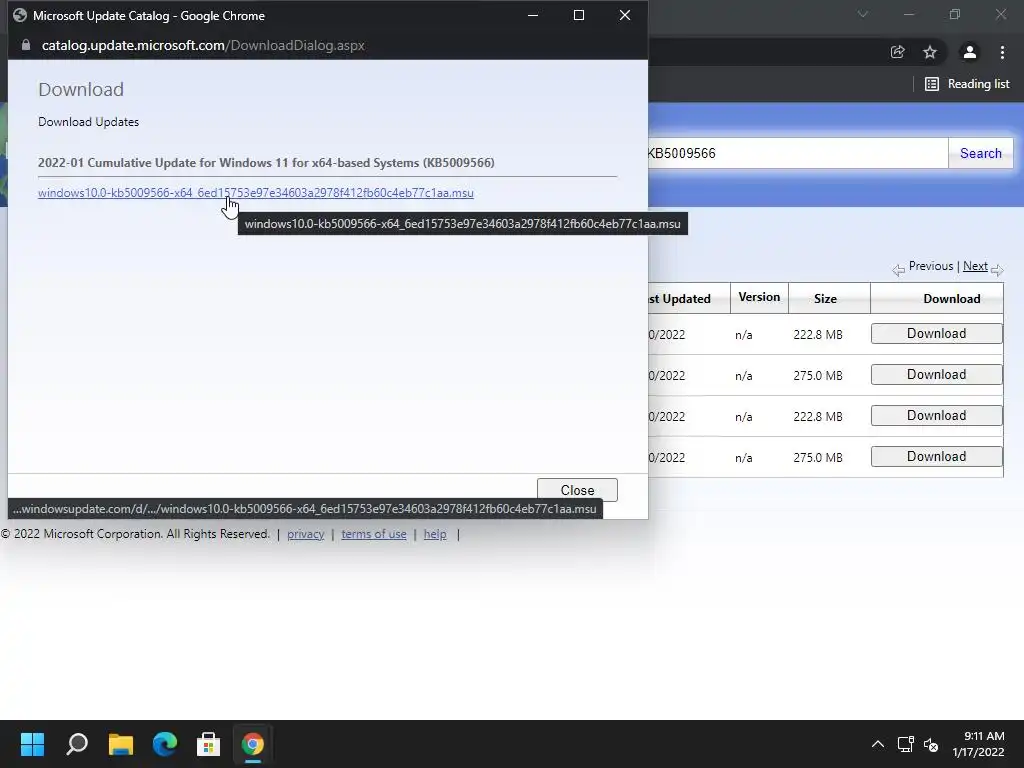
Task: Open the Windows Start menu
Action: pyautogui.click(x=32, y=744)
